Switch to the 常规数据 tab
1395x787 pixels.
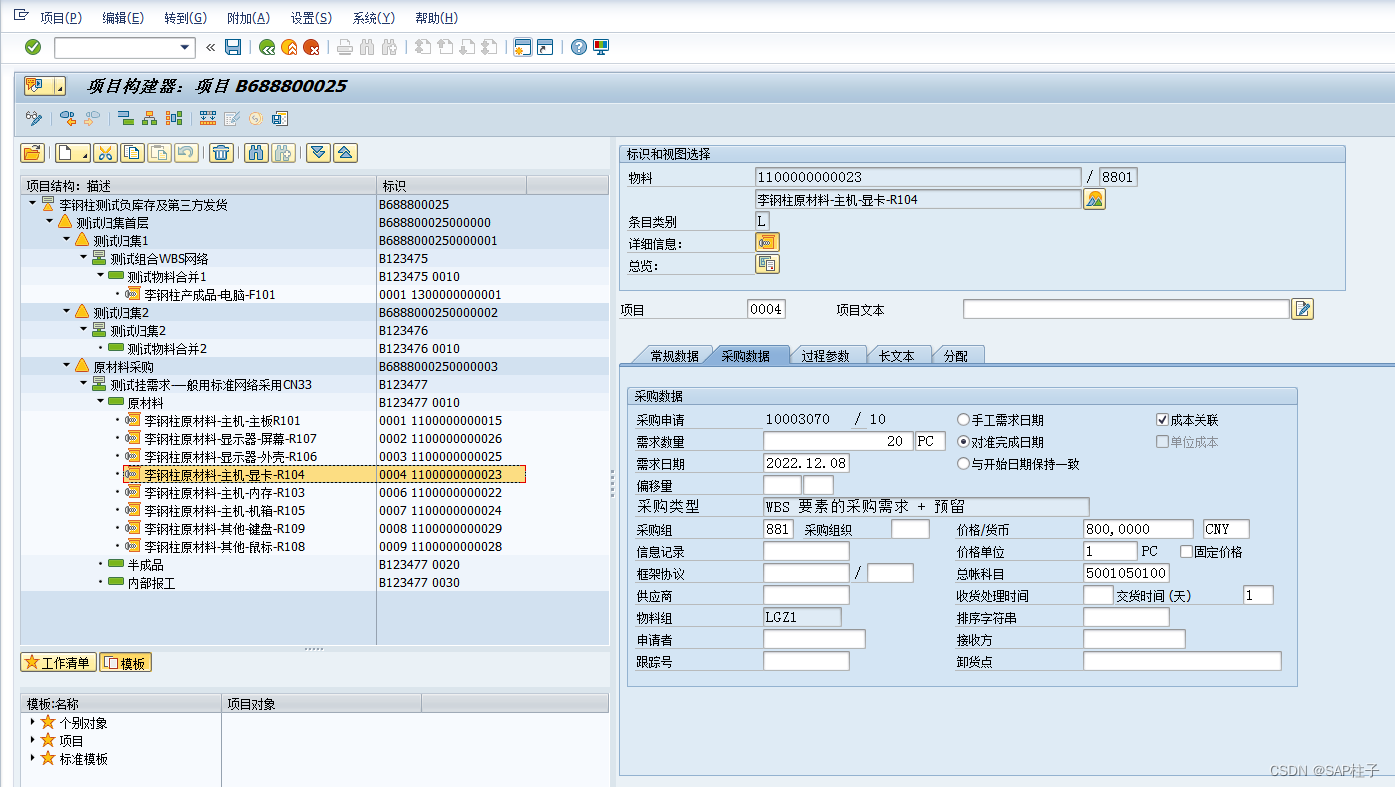click(x=674, y=356)
